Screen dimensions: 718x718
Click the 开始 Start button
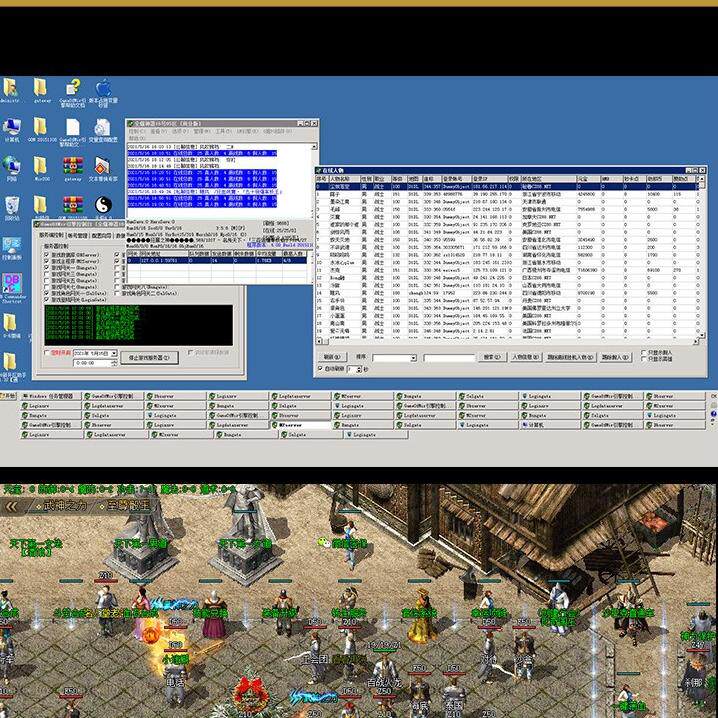pyautogui.click(x=9, y=396)
